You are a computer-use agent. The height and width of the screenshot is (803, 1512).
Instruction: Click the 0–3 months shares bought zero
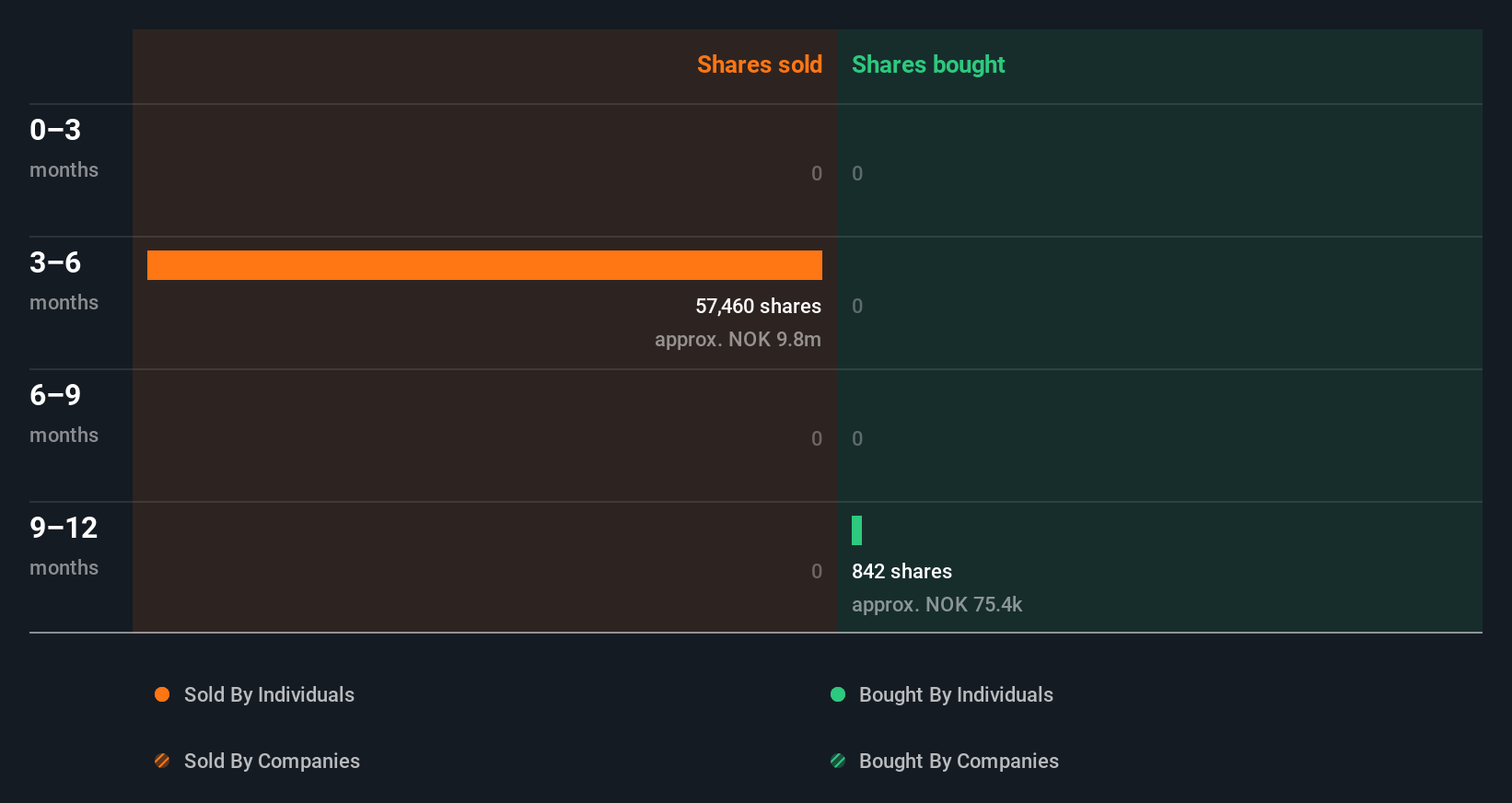[x=857, y=173]
